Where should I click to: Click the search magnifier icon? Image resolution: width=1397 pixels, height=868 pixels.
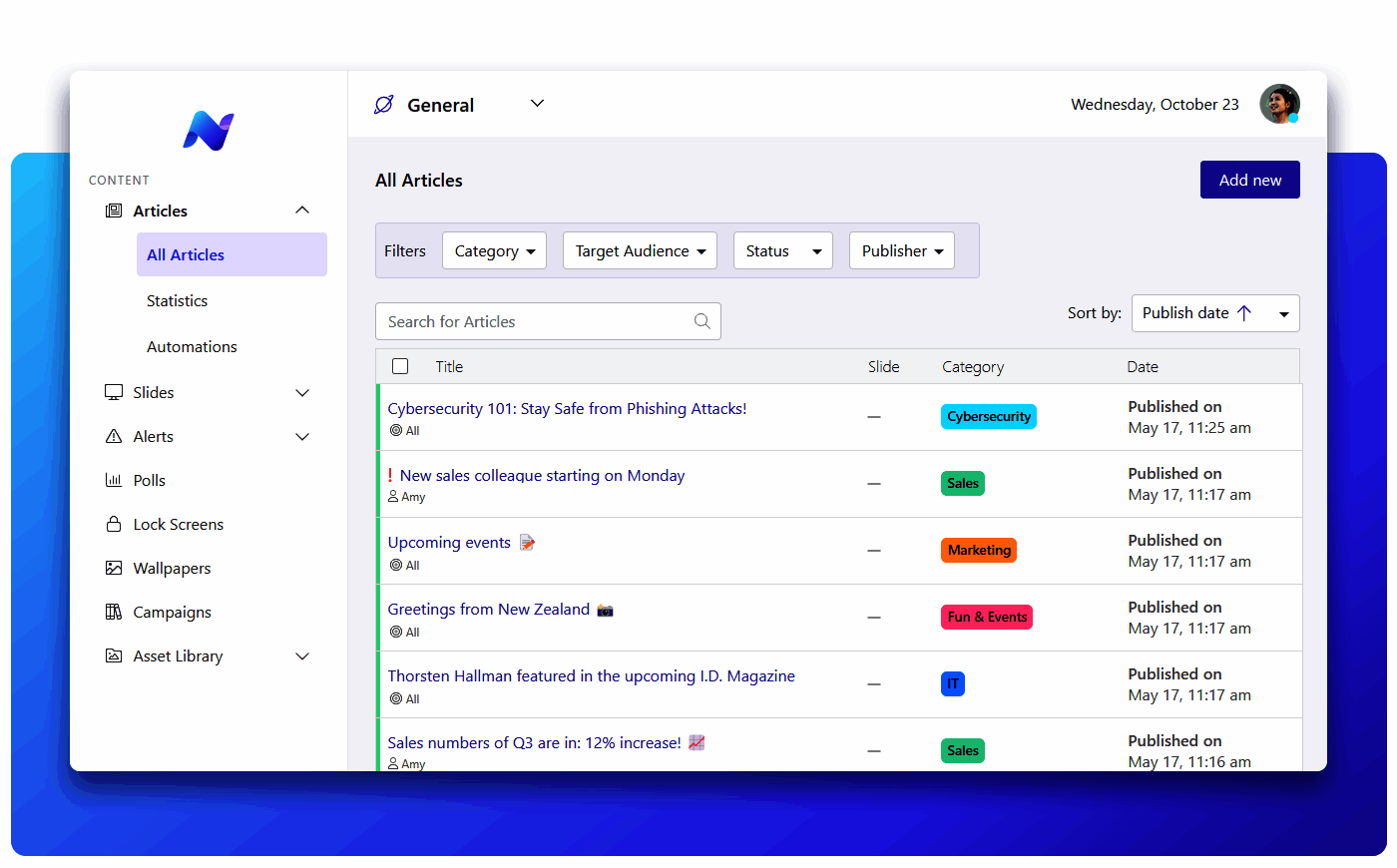click(x=701, y=321)
